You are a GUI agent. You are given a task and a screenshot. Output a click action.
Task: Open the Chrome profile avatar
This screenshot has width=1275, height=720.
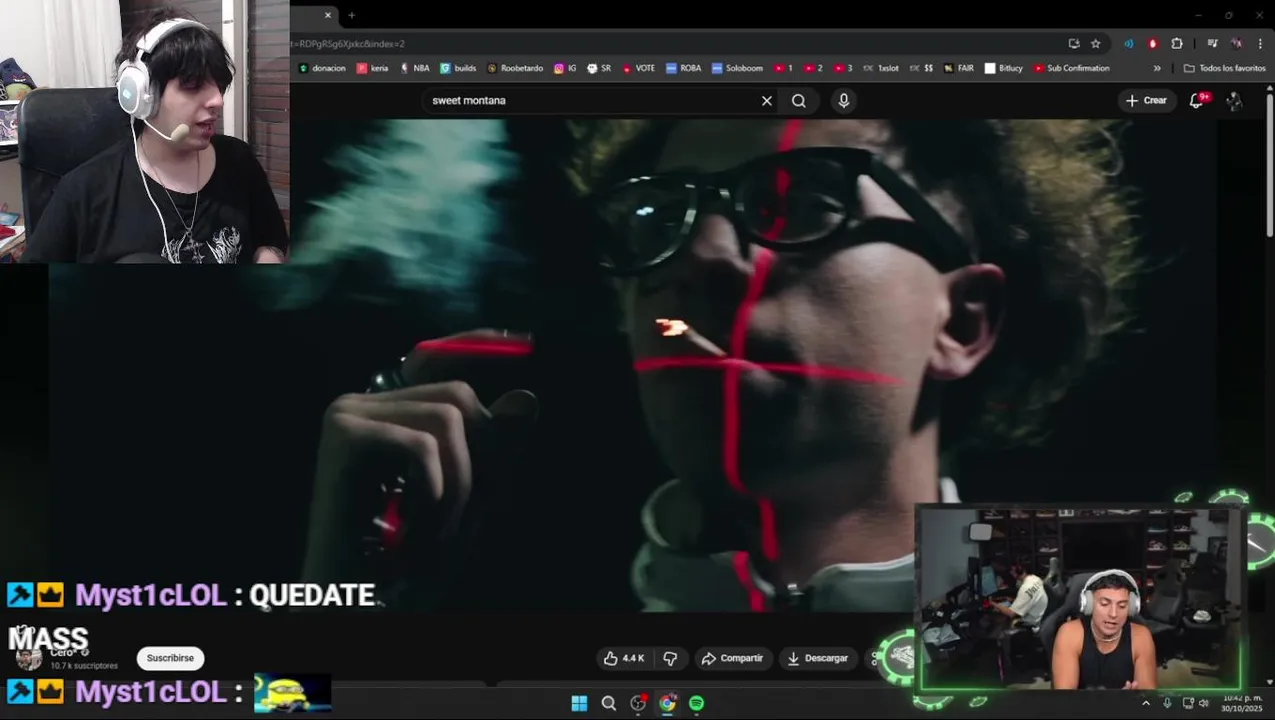coord(1237,44)
